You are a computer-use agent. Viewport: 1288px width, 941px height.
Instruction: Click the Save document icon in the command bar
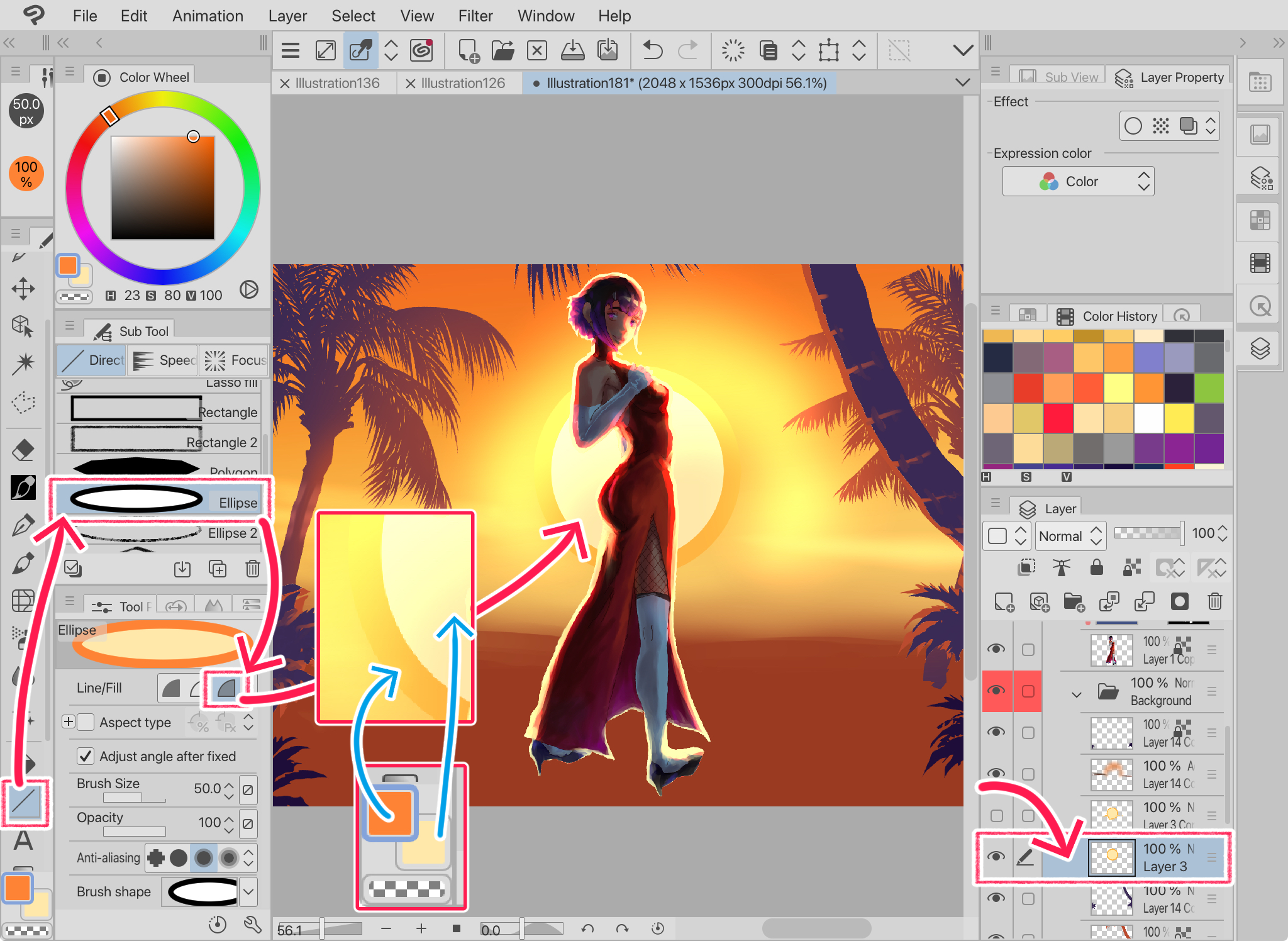tap(572, 50)
